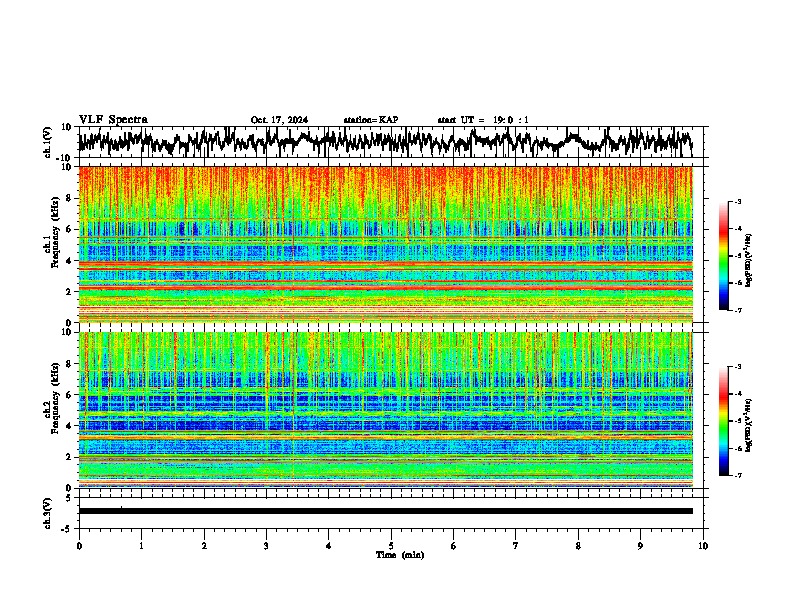The height and width of the screenshot is (612, 792).
Task: Click the '5' tick on the time axis
Action: point(391,546)
